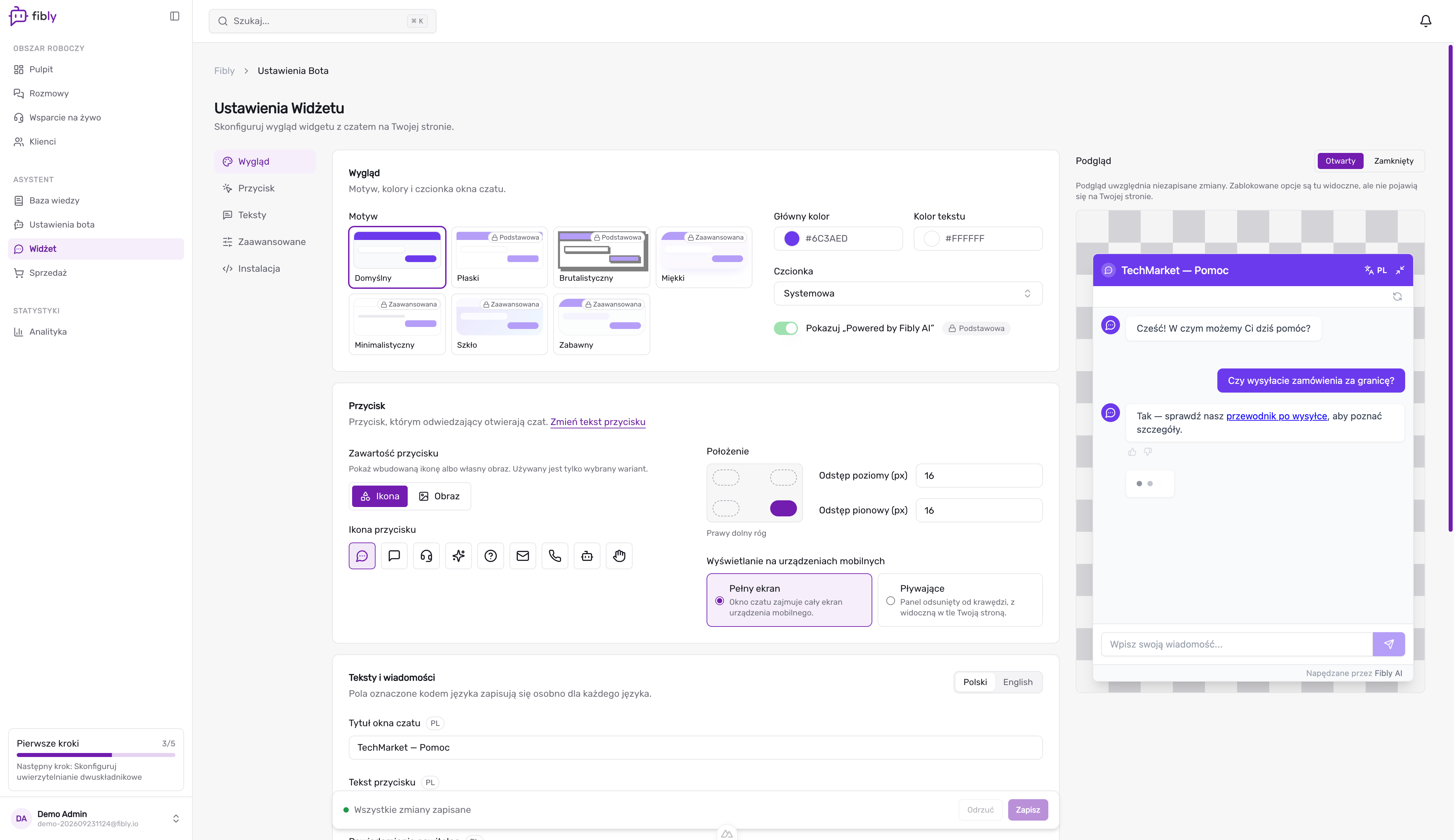Open Rozmowy in the sidebar

[x=96, y=93]
